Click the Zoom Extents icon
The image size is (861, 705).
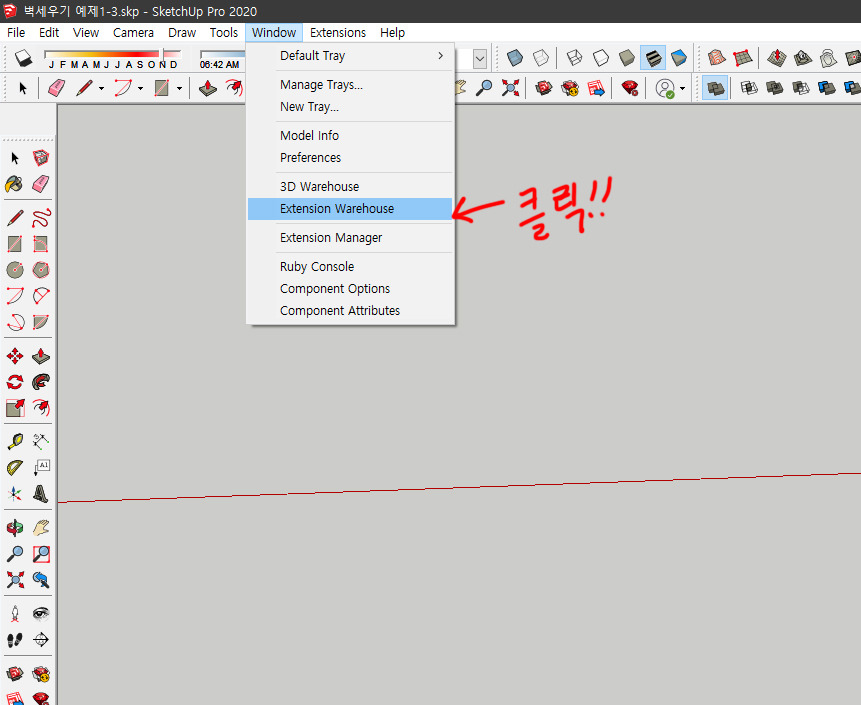pyautogui.click(x=14, y=580)
